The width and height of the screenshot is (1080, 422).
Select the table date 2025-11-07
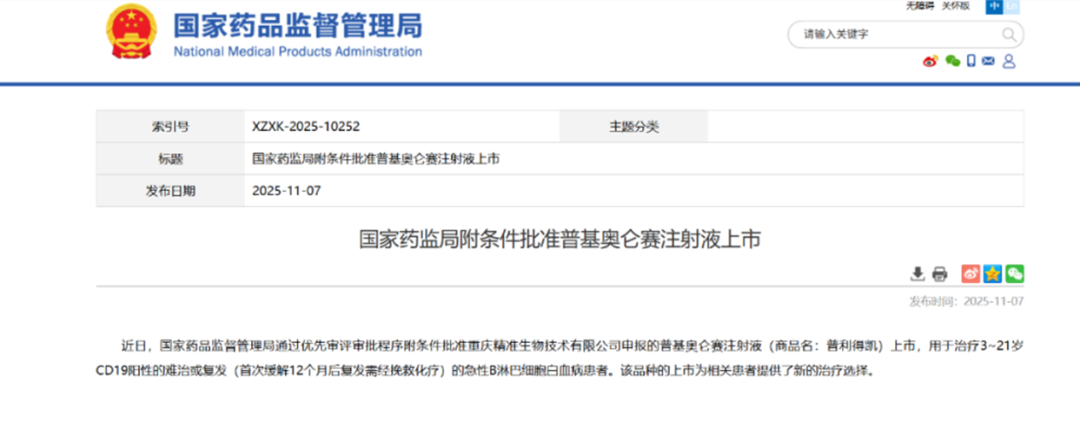click(287, 191)
